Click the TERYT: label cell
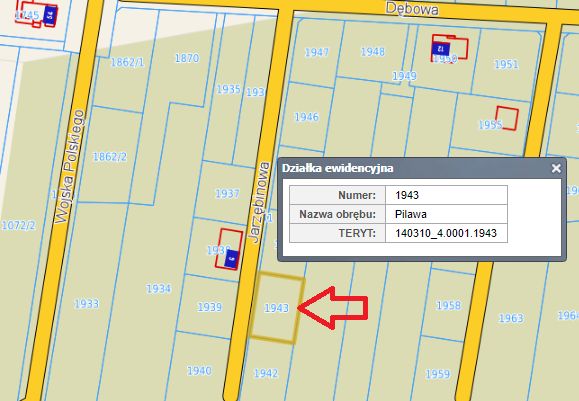This screenshot has height=401, width=579. (338, 233)
